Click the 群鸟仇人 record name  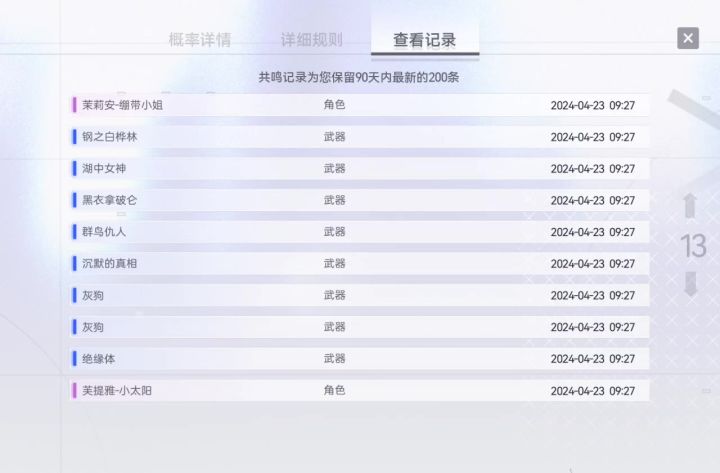pos(104,232)
